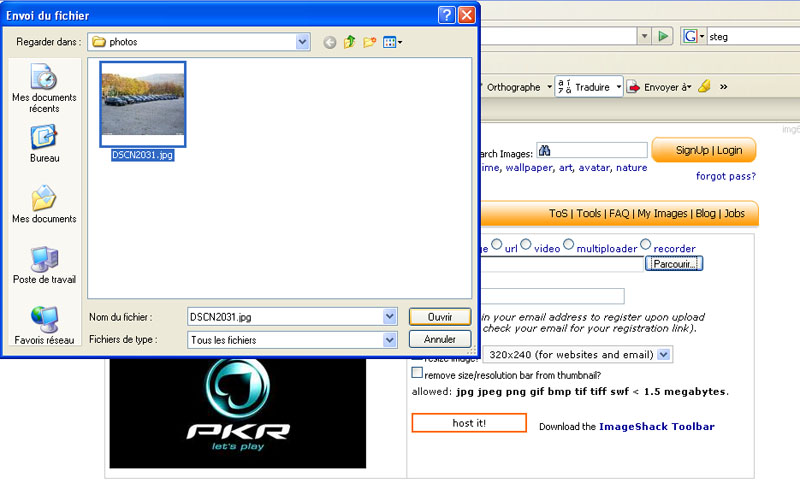Click the green Go arrow in browser

tap(663, 36)
